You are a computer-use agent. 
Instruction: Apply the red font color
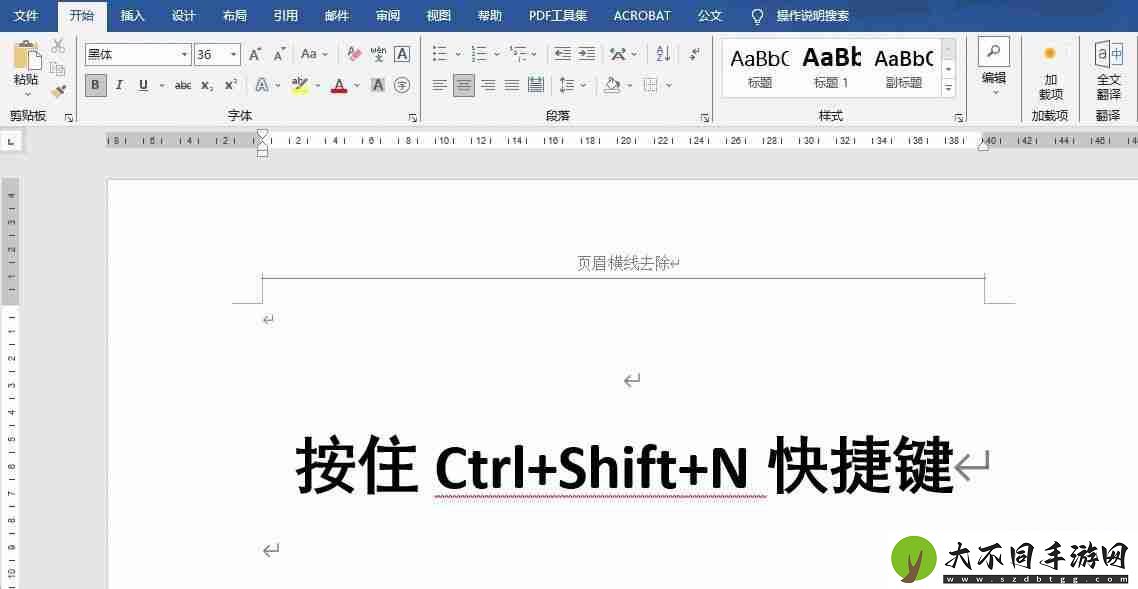click(339, 86)
